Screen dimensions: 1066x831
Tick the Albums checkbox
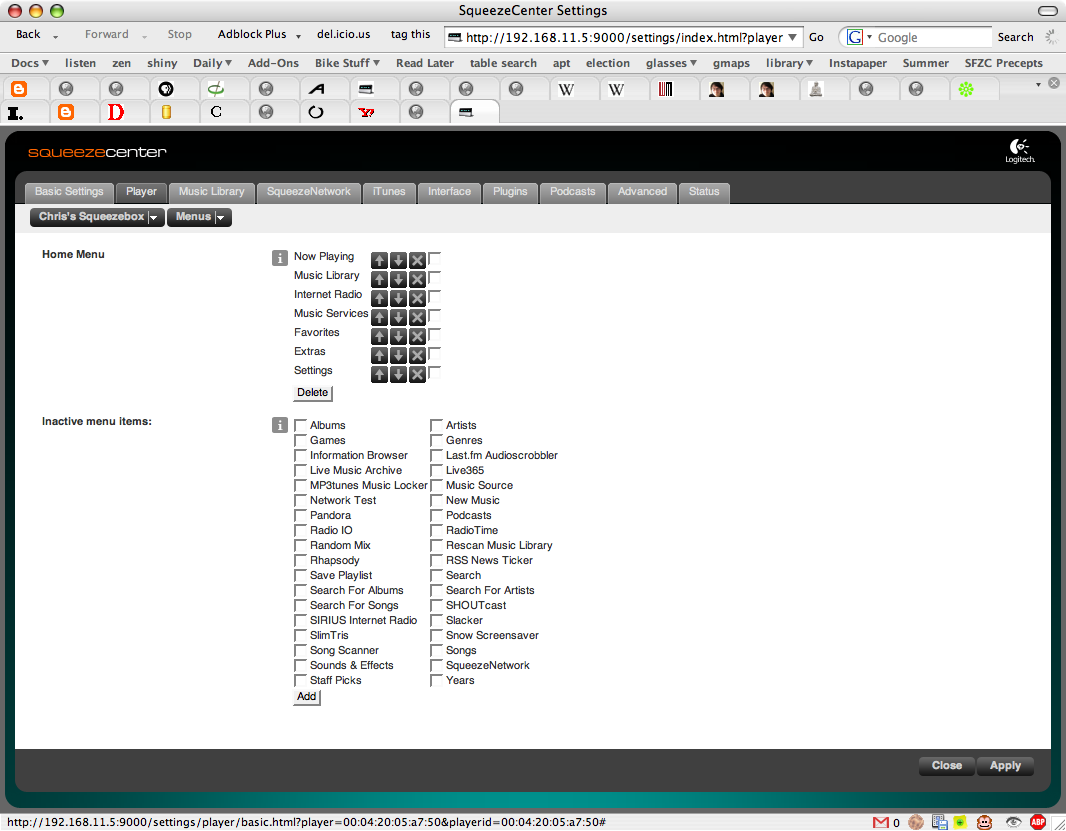pos(301,426)
